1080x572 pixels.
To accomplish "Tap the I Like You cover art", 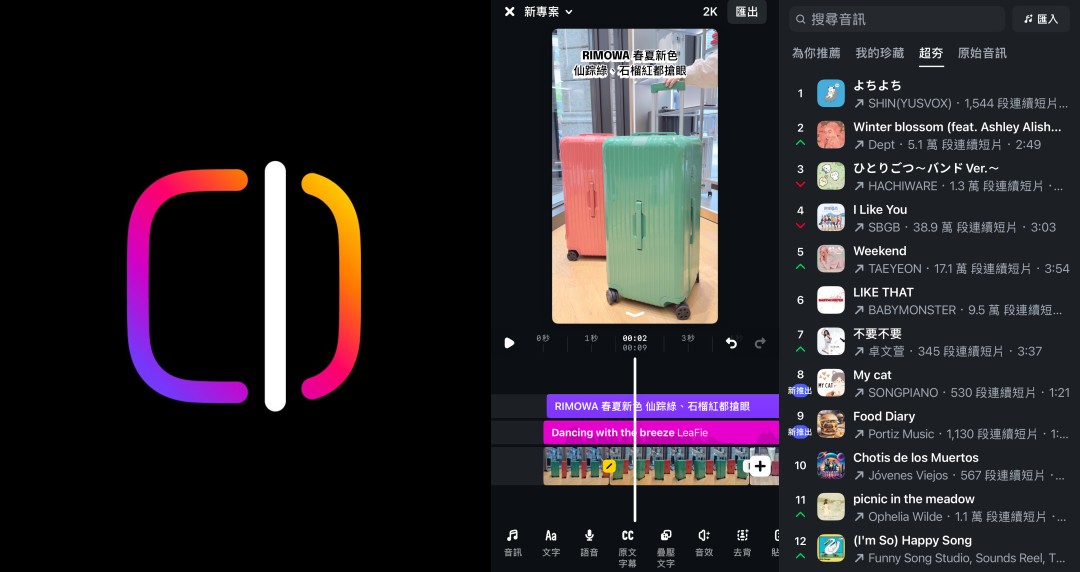I will coord(831,217).
